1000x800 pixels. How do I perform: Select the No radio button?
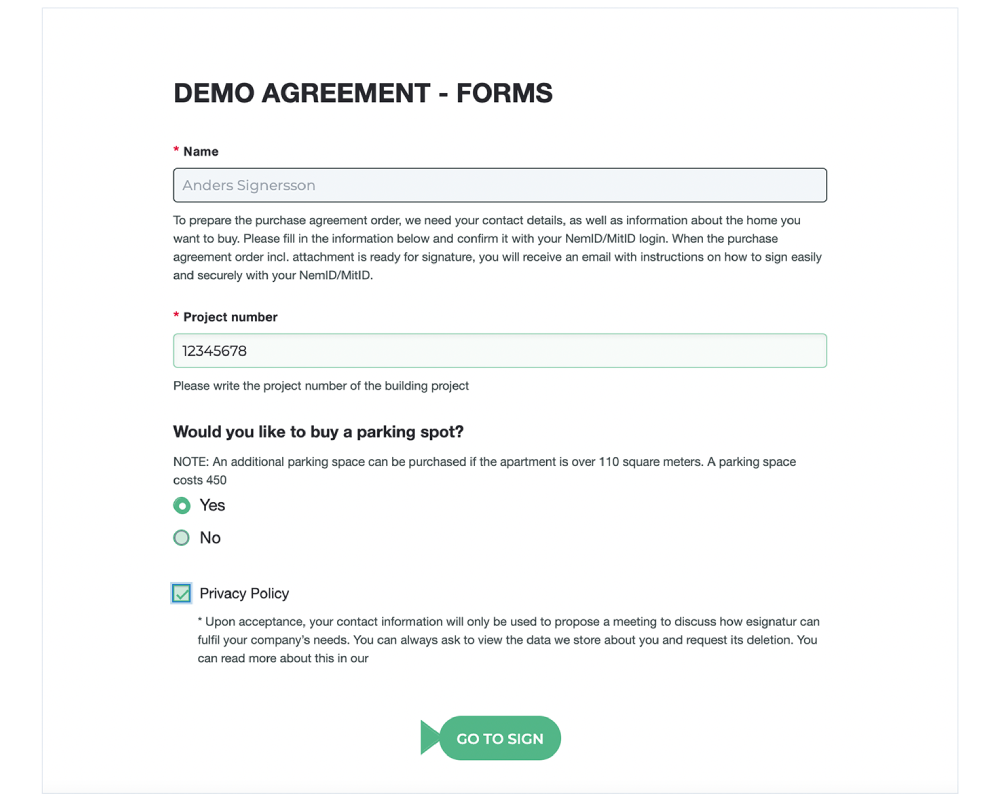click(x=181, y=538)
